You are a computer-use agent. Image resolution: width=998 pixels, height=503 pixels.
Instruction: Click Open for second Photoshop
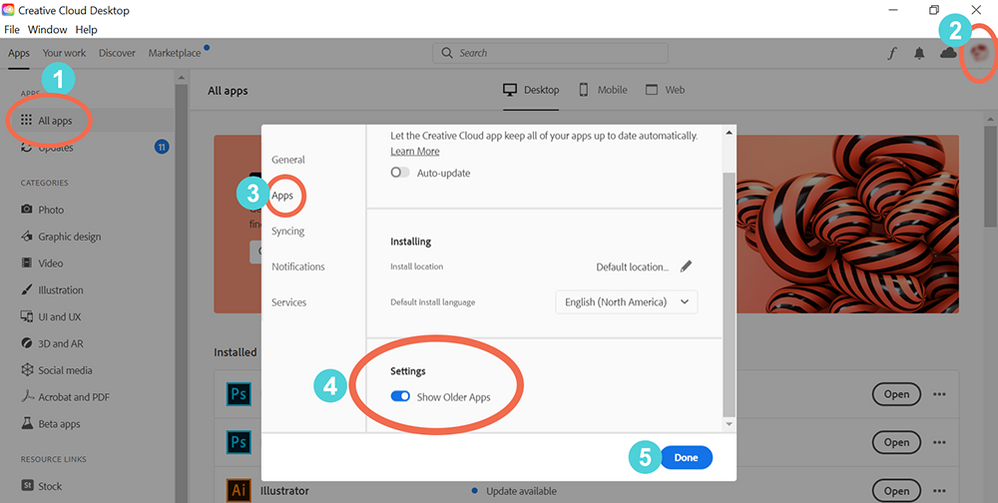pyautogui.click(x=896, y=442)
